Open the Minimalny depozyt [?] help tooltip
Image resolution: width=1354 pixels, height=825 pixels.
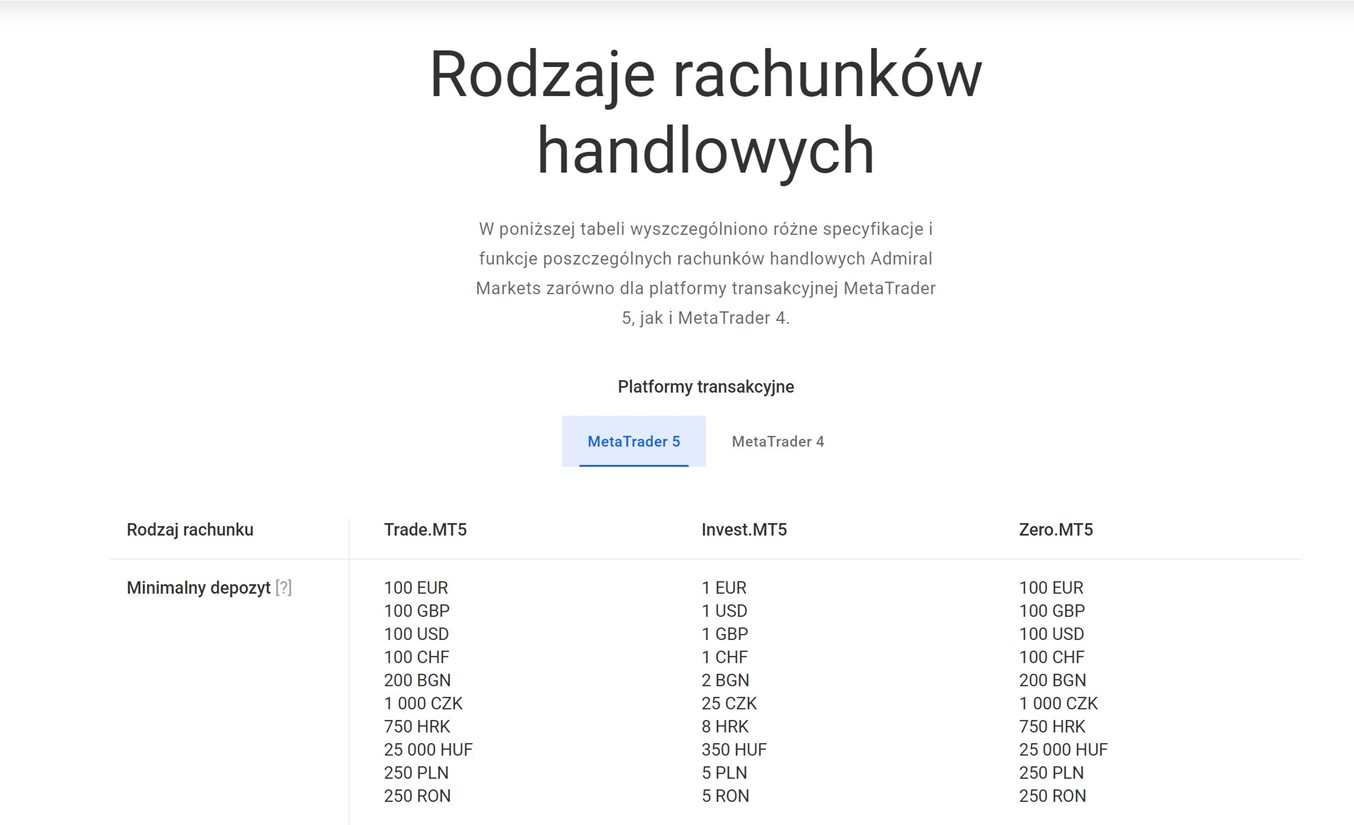[x=283, y=588]
